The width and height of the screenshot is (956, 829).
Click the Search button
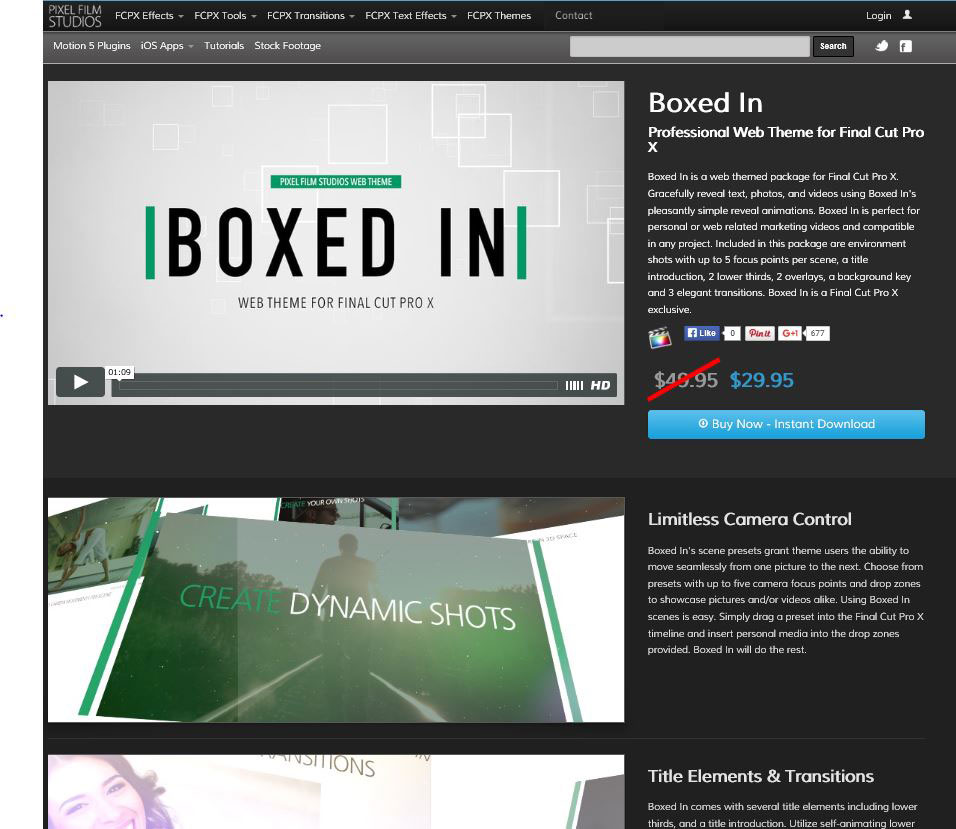pyautogui.click(x=833, y=46)
